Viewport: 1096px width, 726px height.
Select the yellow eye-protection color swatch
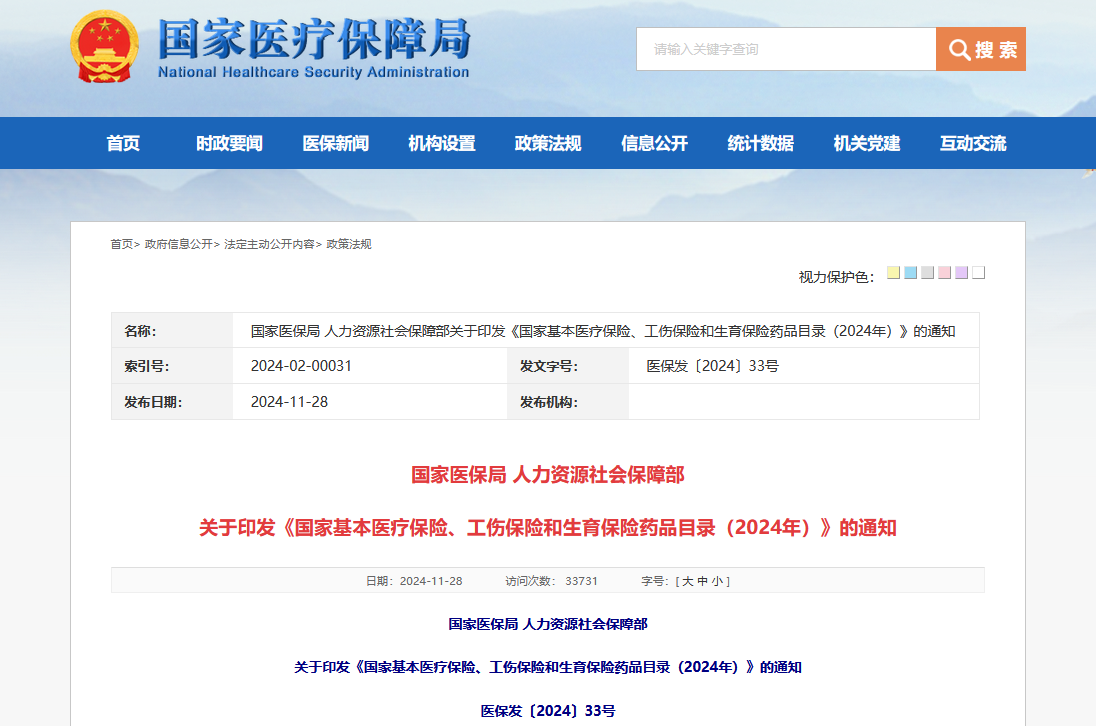[893, 273]
